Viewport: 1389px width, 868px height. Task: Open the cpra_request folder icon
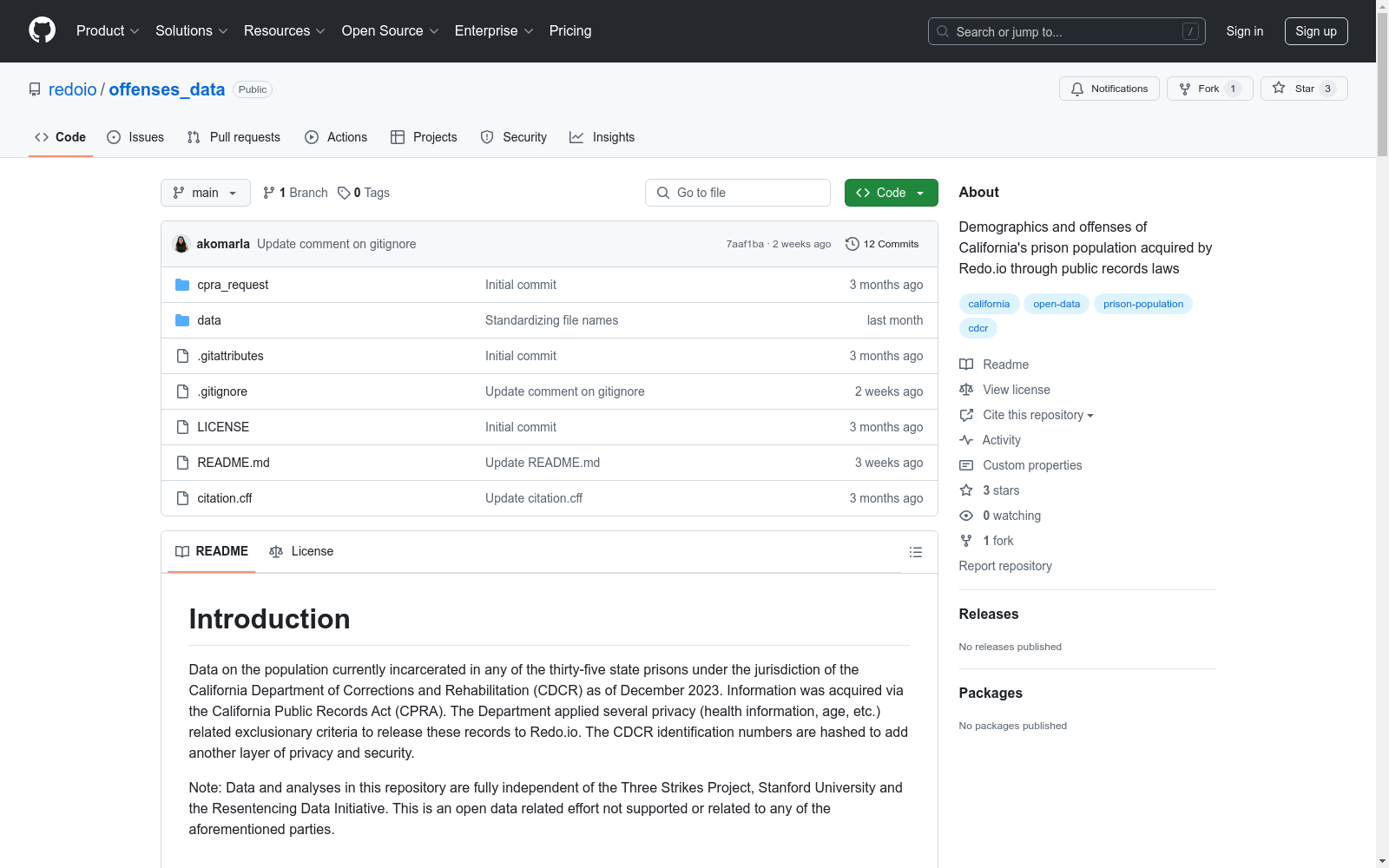pos(182,285)
